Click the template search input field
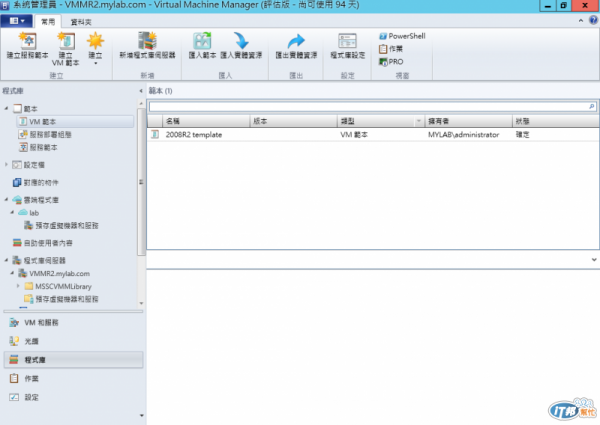Image resolution: width=600 pixels, height=425 pixels. [x=368, y=106]
